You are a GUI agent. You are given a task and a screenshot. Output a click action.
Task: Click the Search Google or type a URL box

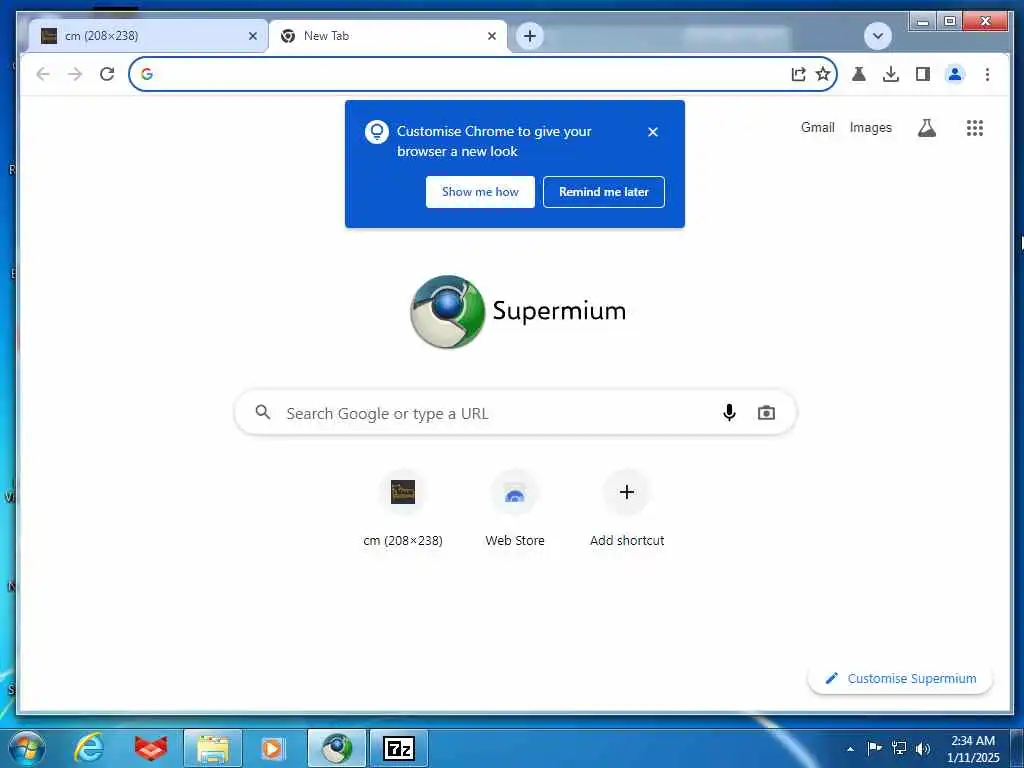515,413
